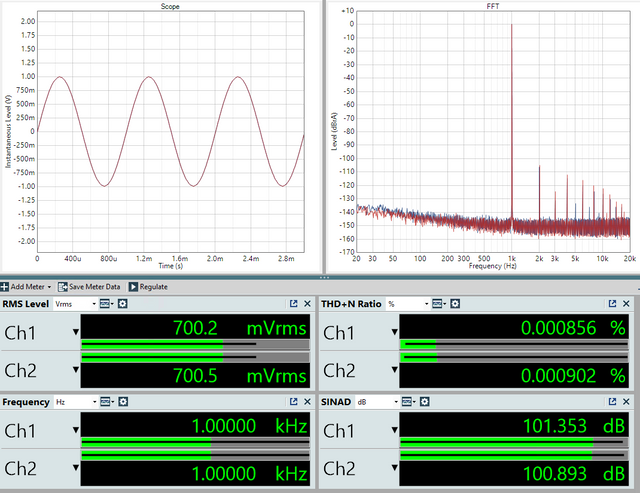Open RMS Level display mode icon
This screenshot has width=640, height=493.
106,304
